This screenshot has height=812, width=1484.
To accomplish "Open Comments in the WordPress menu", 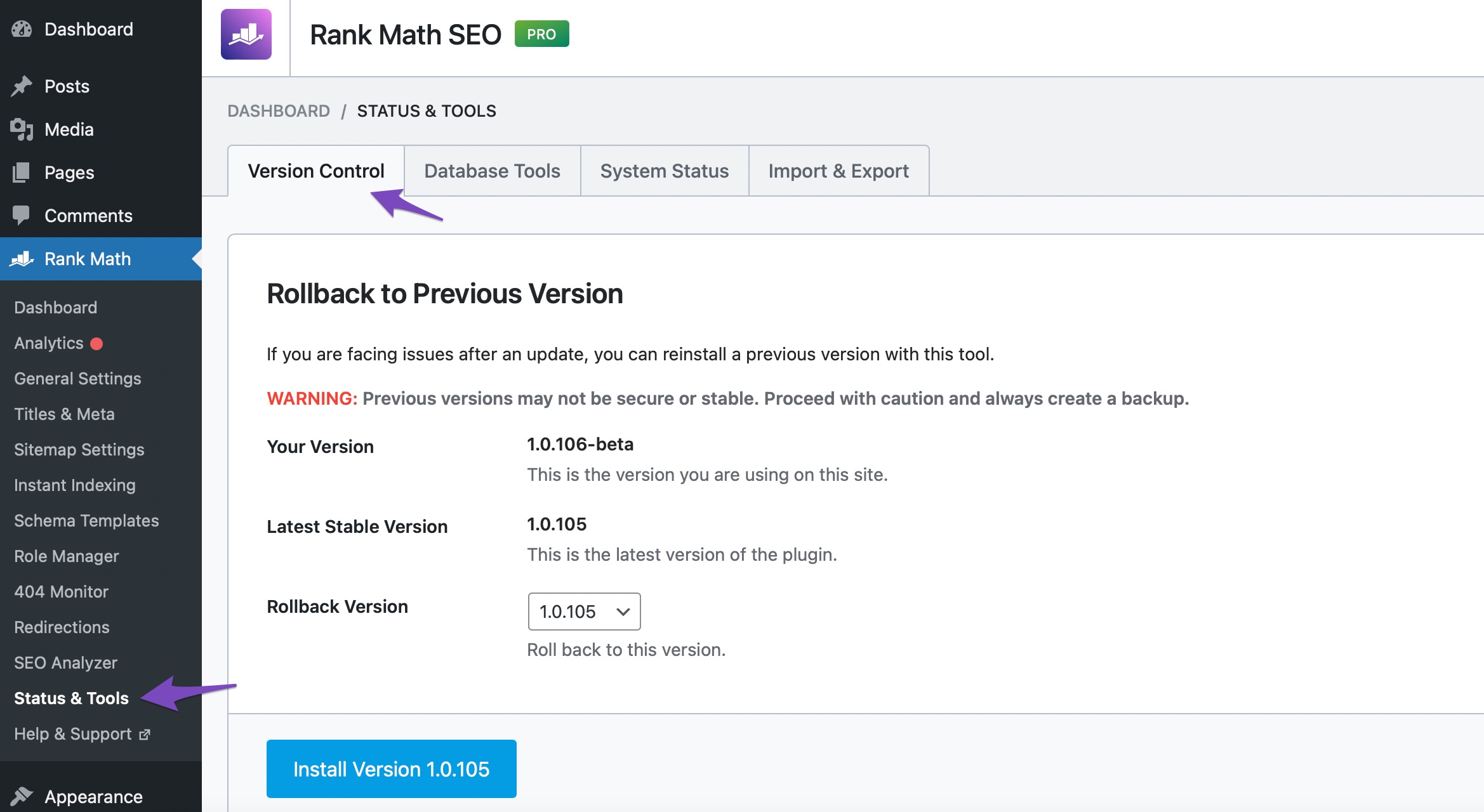I will 101,216.
